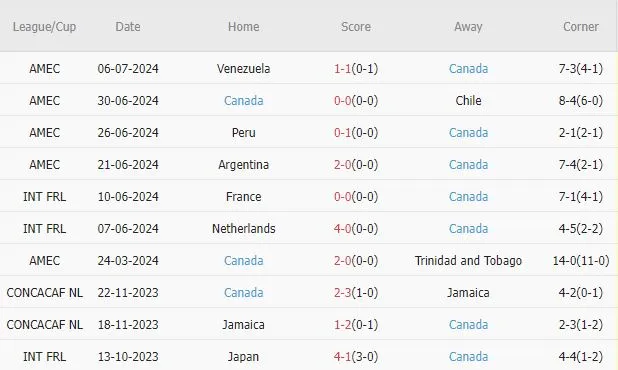Click the Canada link in Venezuela match row

(x=468, y=69)
